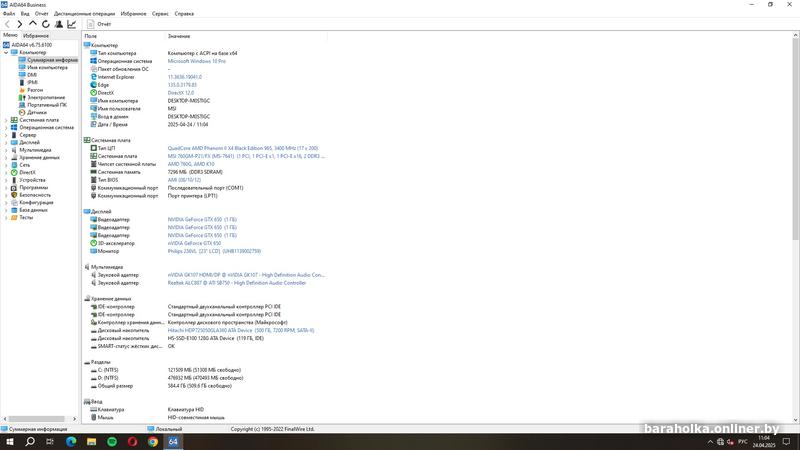Expand the Мультимедиа tree node
Image resolution: width=800 pixels, height=450 pixels.
[x=6, y=150]
